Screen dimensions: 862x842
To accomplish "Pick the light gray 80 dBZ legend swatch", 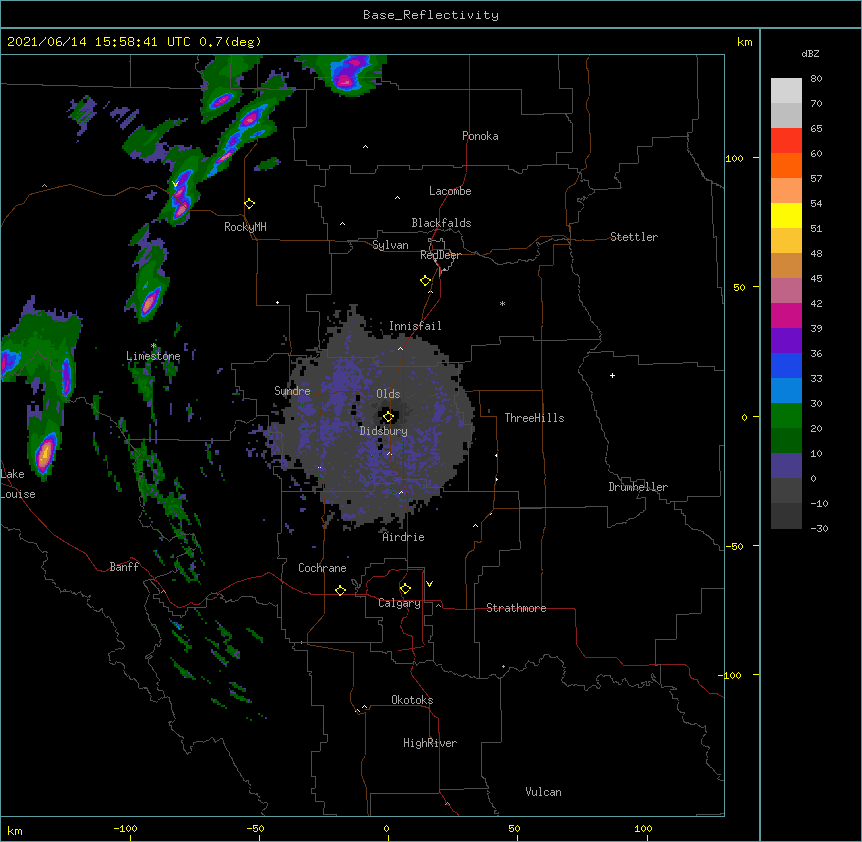I will click(x=786, y=91).
